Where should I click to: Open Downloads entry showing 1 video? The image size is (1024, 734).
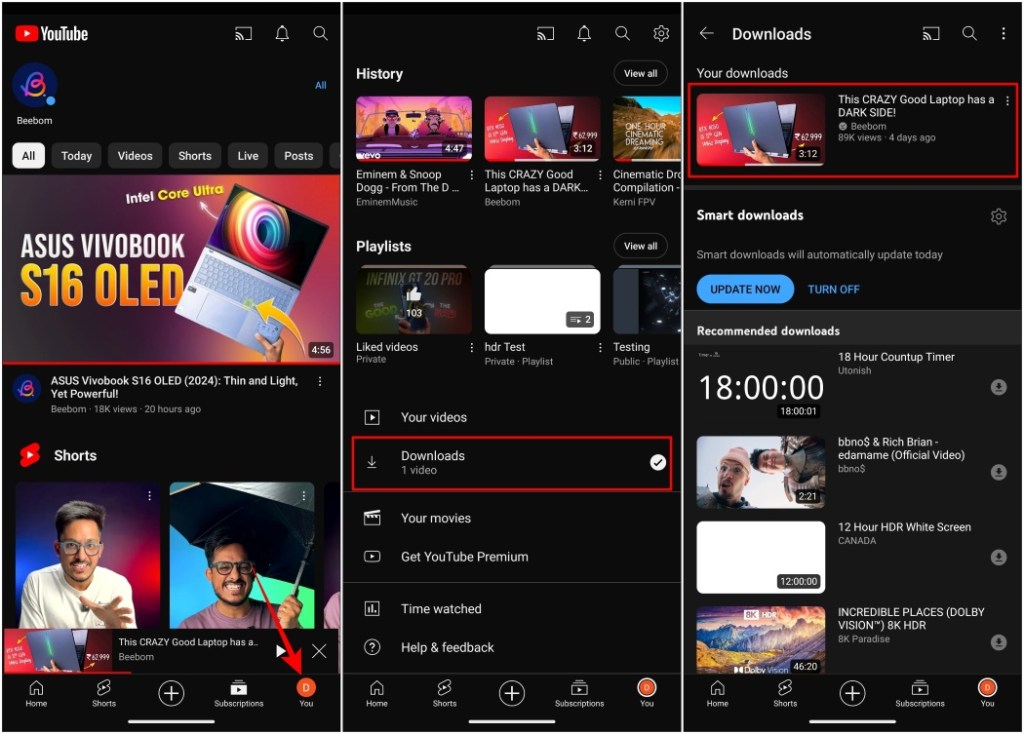512,462
